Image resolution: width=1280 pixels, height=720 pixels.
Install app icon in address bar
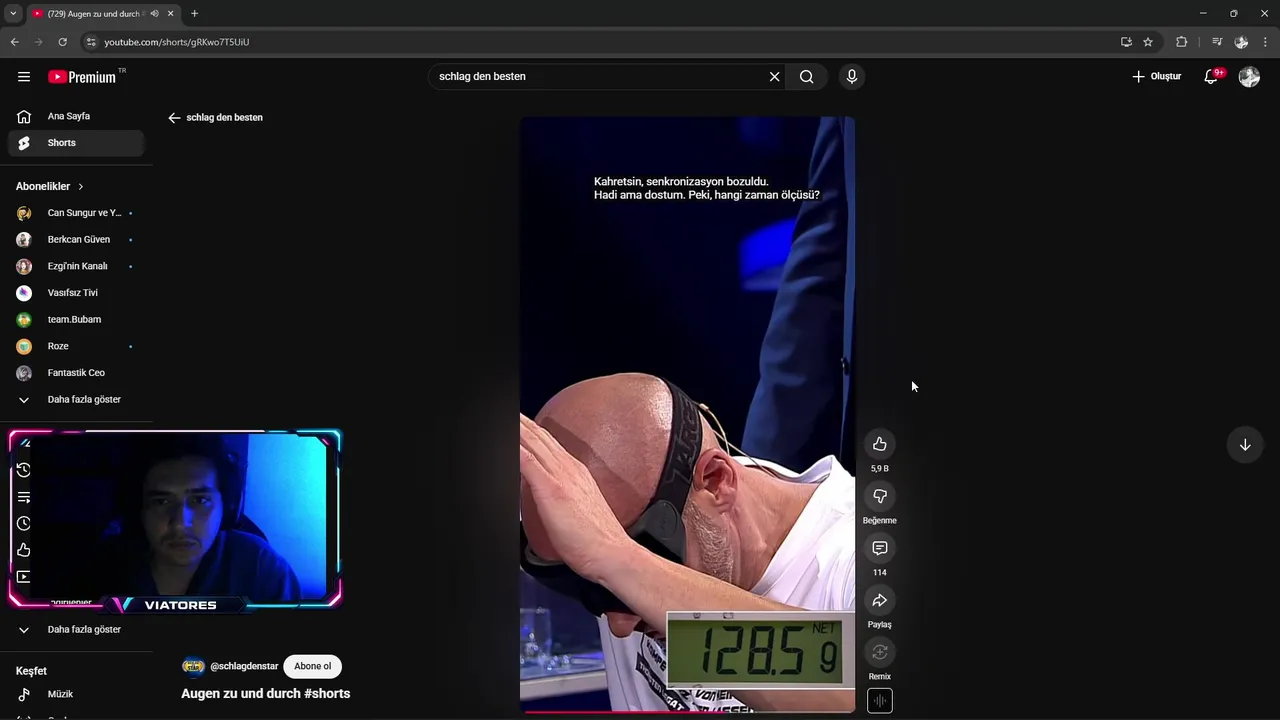[x=1126, y=42]
